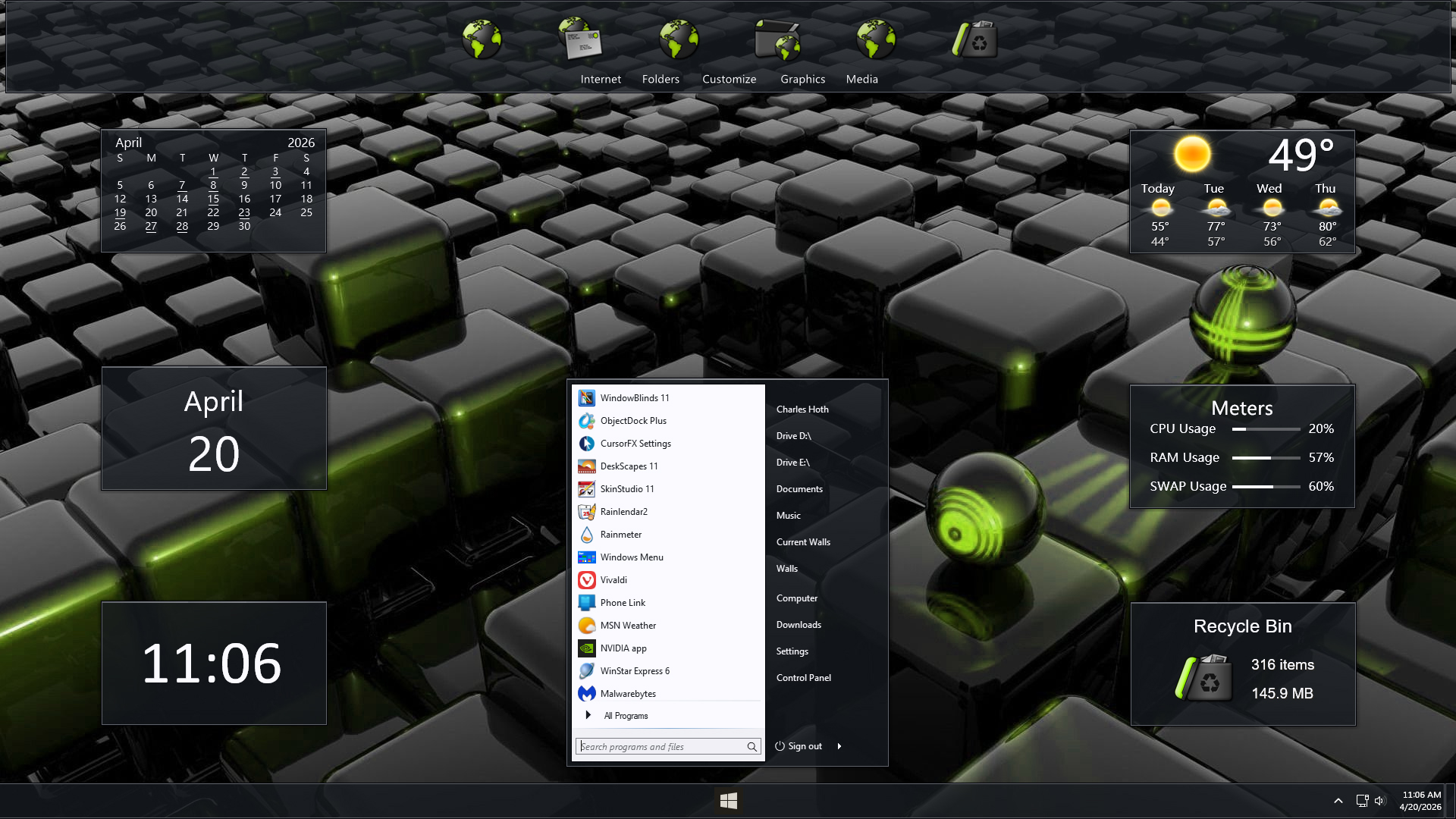The height and width of the screenshot is (819, 1456).
Task: Open the Documents folder link
Action: click(799, 489)
